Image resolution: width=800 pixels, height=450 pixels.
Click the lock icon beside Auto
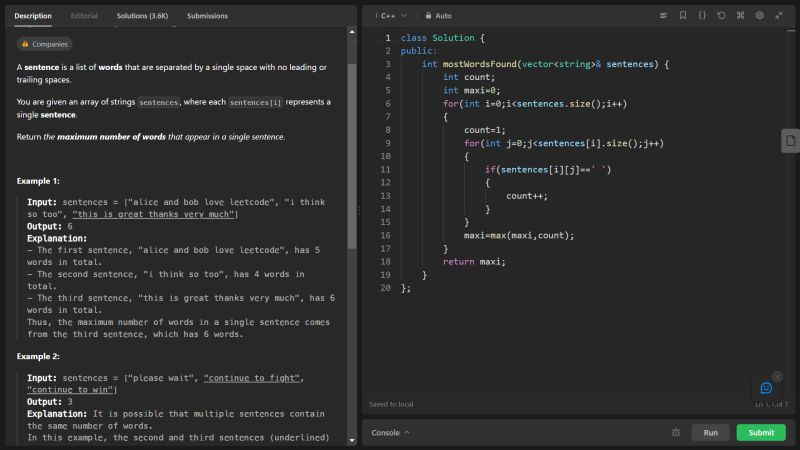tap(428, 16)
